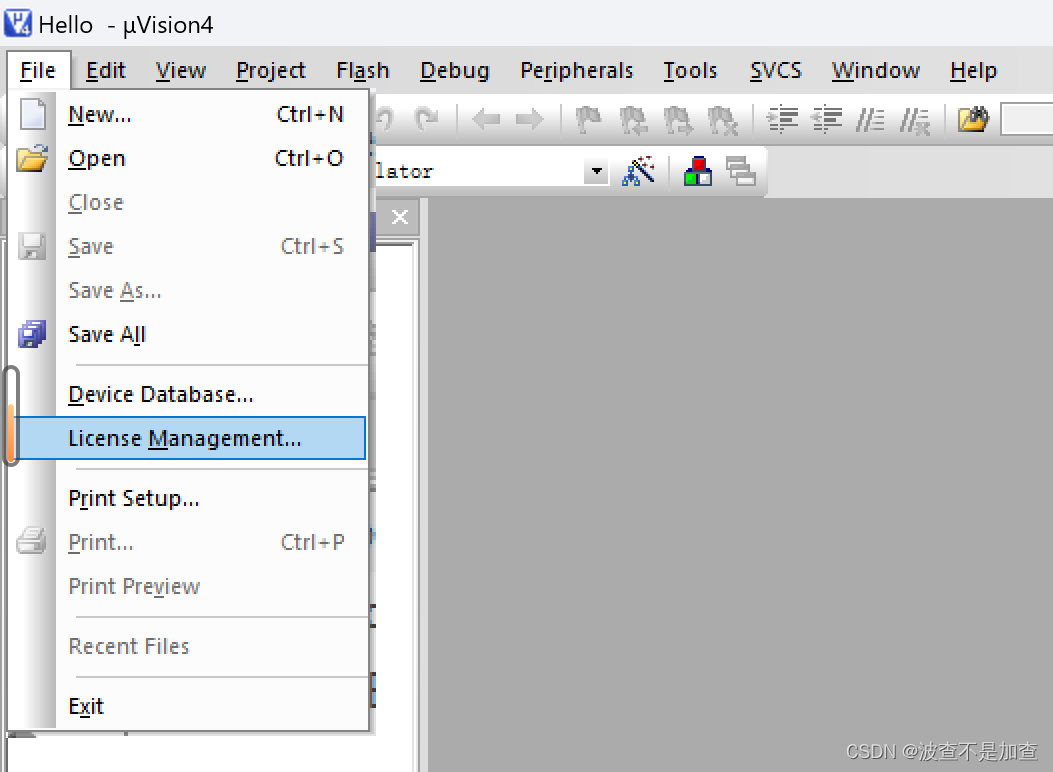This screenshot has height=772, width=1053.
Task: Go to previous bookmark flag icon
Action: pos(633,120)
